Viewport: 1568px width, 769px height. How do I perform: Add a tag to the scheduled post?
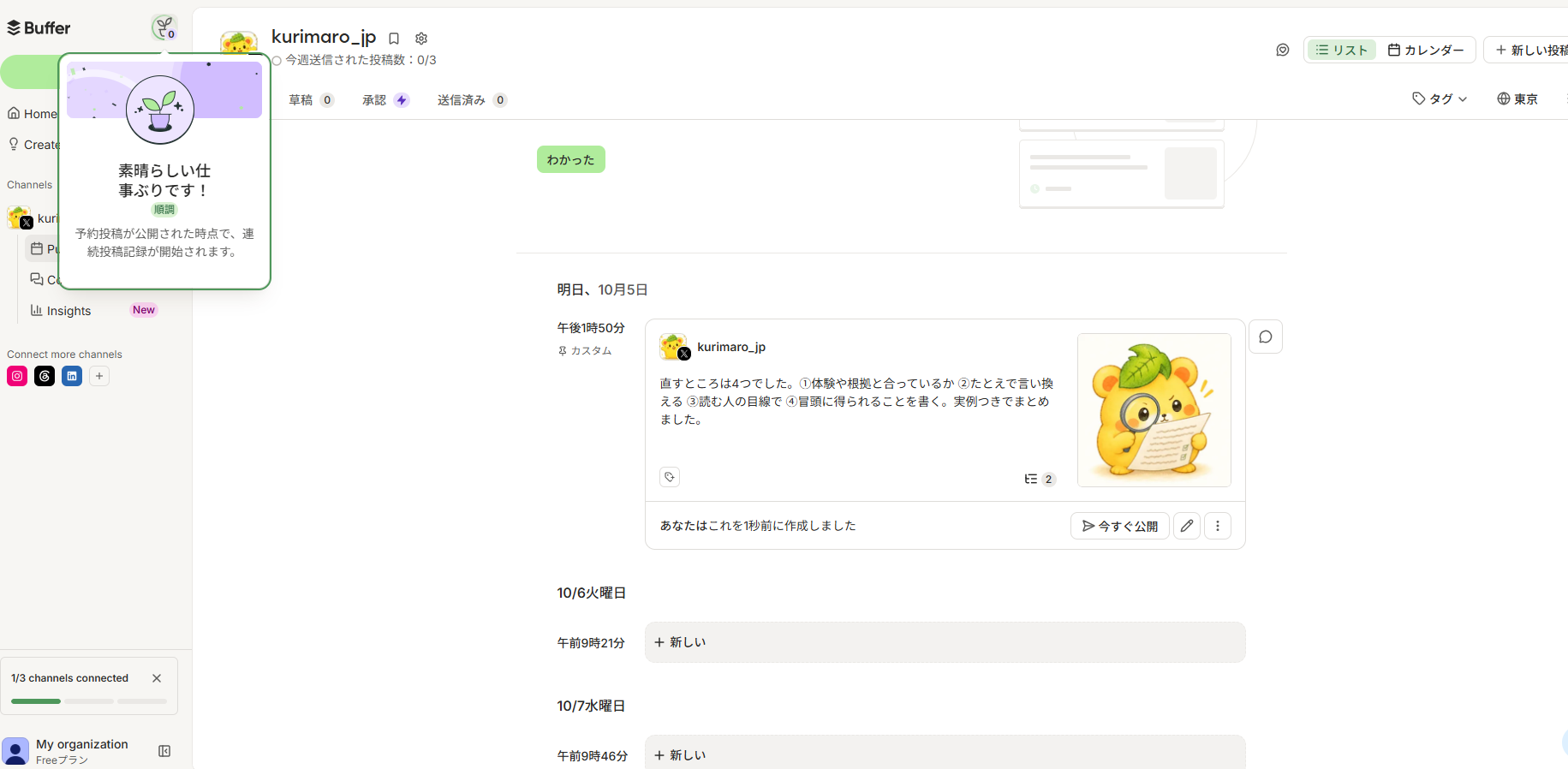[670, 477]
